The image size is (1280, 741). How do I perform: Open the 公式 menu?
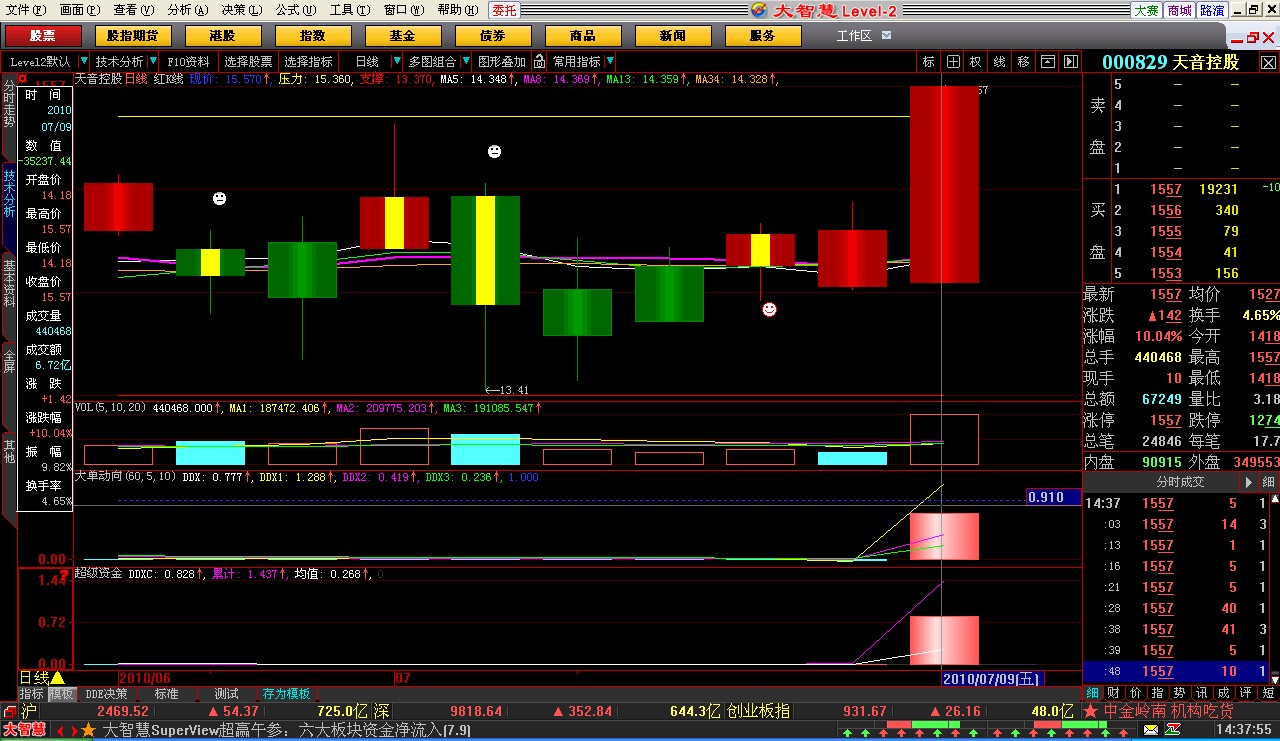click(x=295, y=10)
